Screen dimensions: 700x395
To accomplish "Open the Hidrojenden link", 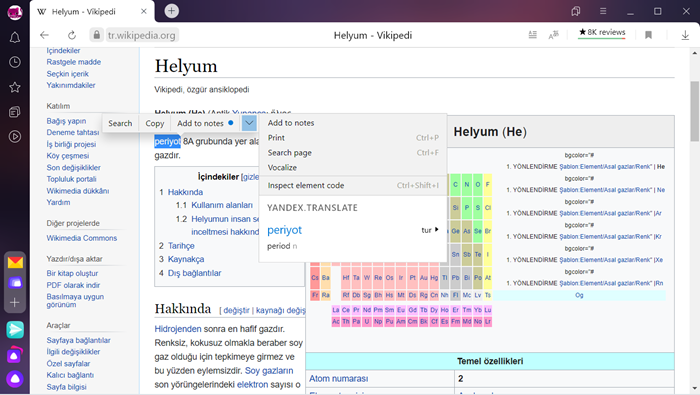I will (x=178, y=329).
